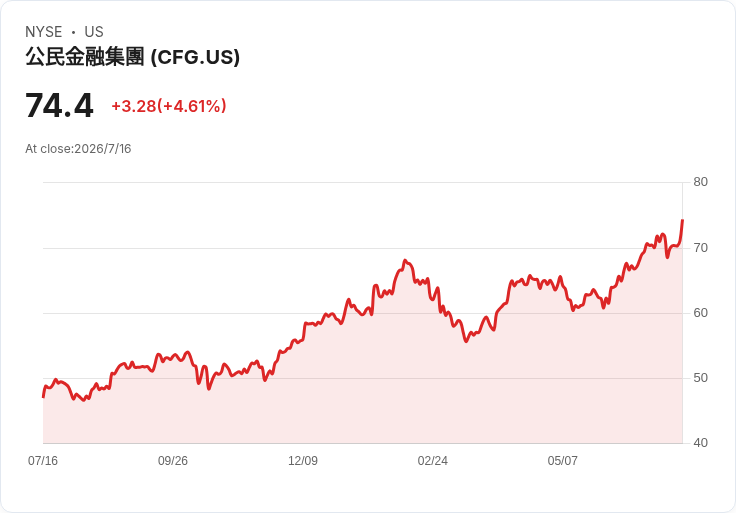
Task: Select the 09/26 x-axis date label
Action: [173, 461]
